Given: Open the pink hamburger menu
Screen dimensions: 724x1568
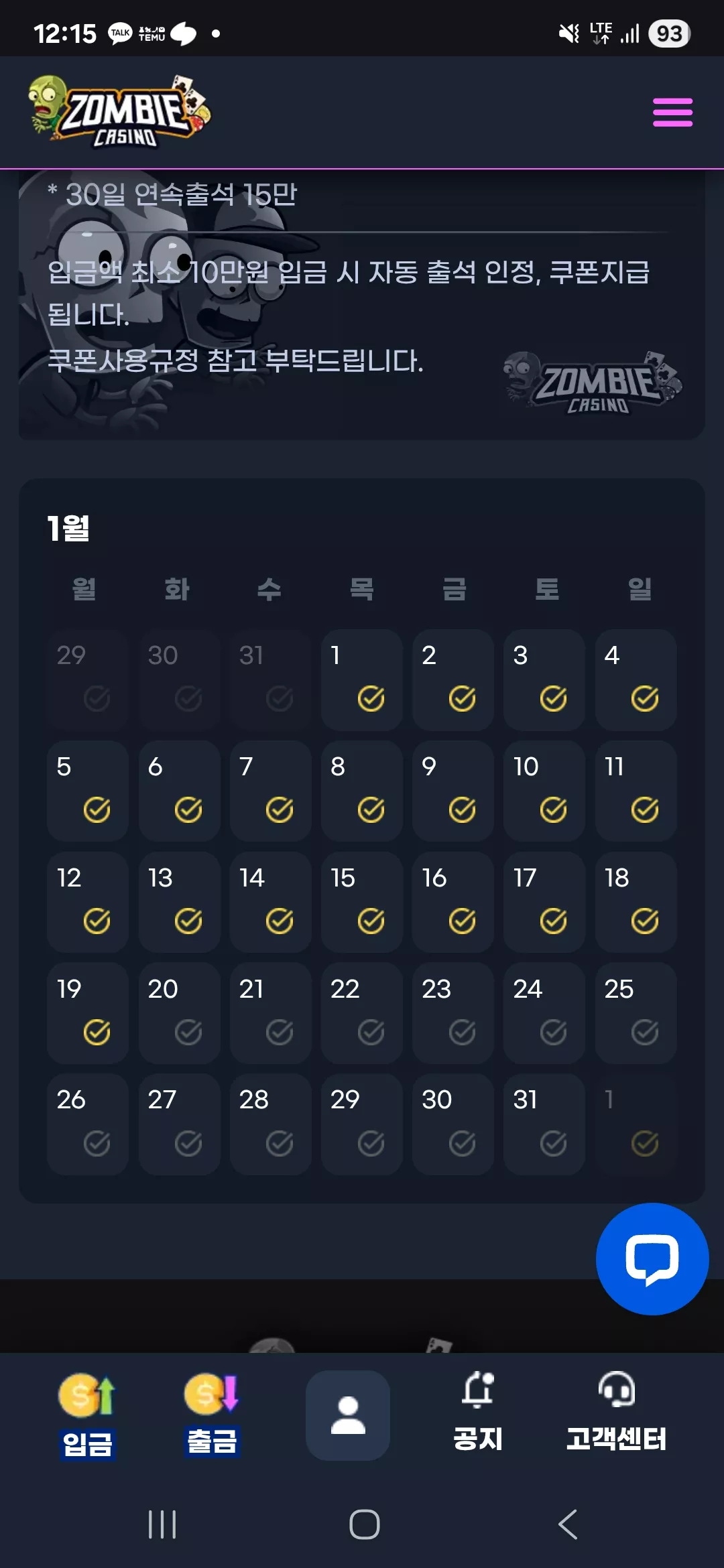Looking at the screenshot, I should pos(672,112).
